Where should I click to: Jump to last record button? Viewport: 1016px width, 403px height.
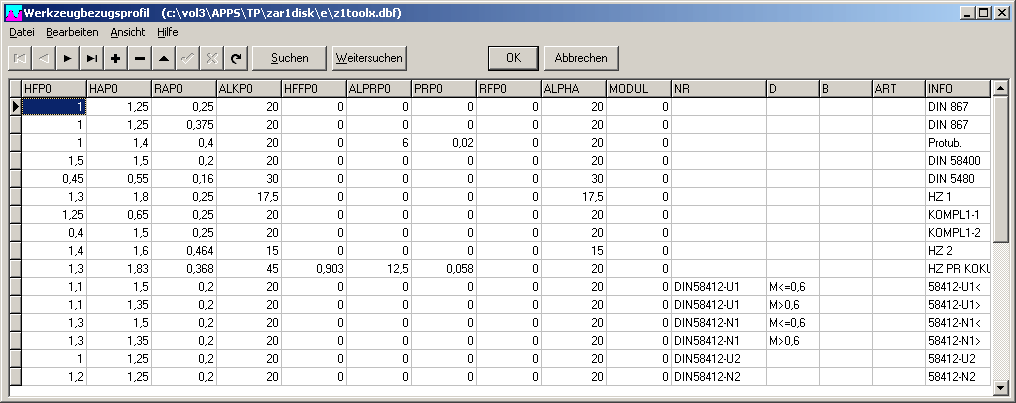(92, 58)
